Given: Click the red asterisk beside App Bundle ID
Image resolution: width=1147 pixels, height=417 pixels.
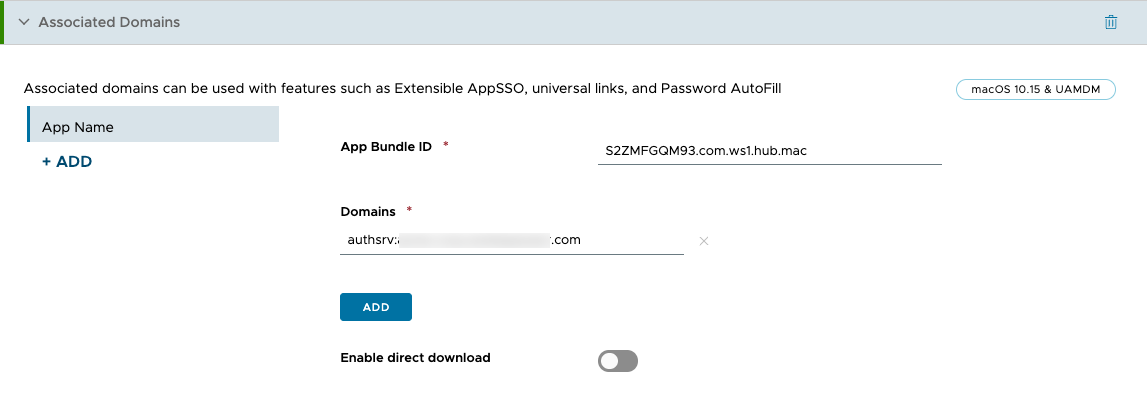Looking at the screenshot, I should 445,145.
